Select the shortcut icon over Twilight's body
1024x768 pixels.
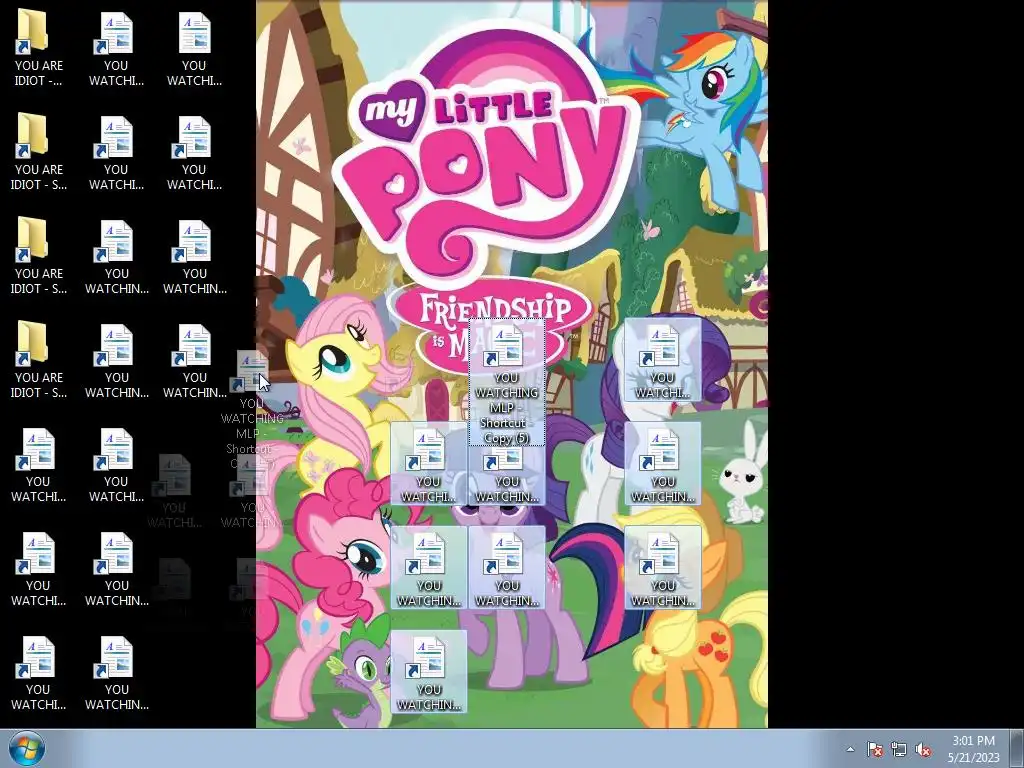coord(507,568)
